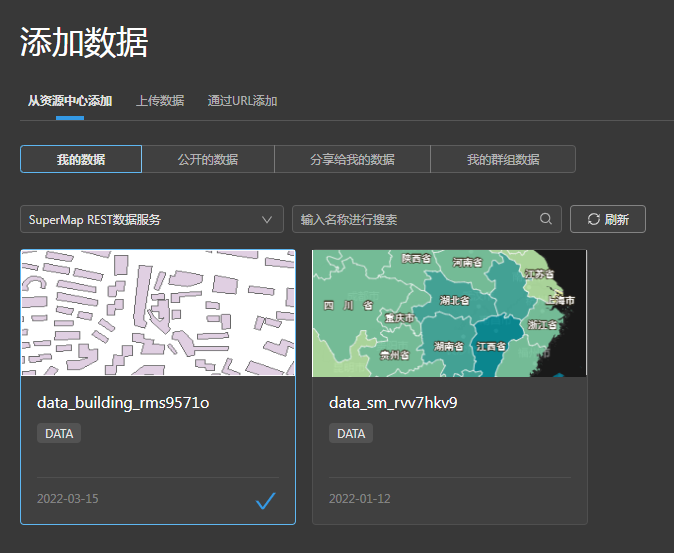The width and height of the screenshot is (674, 553).
Task: Select the 公开的数据 filter option
Action: [208, 159]
